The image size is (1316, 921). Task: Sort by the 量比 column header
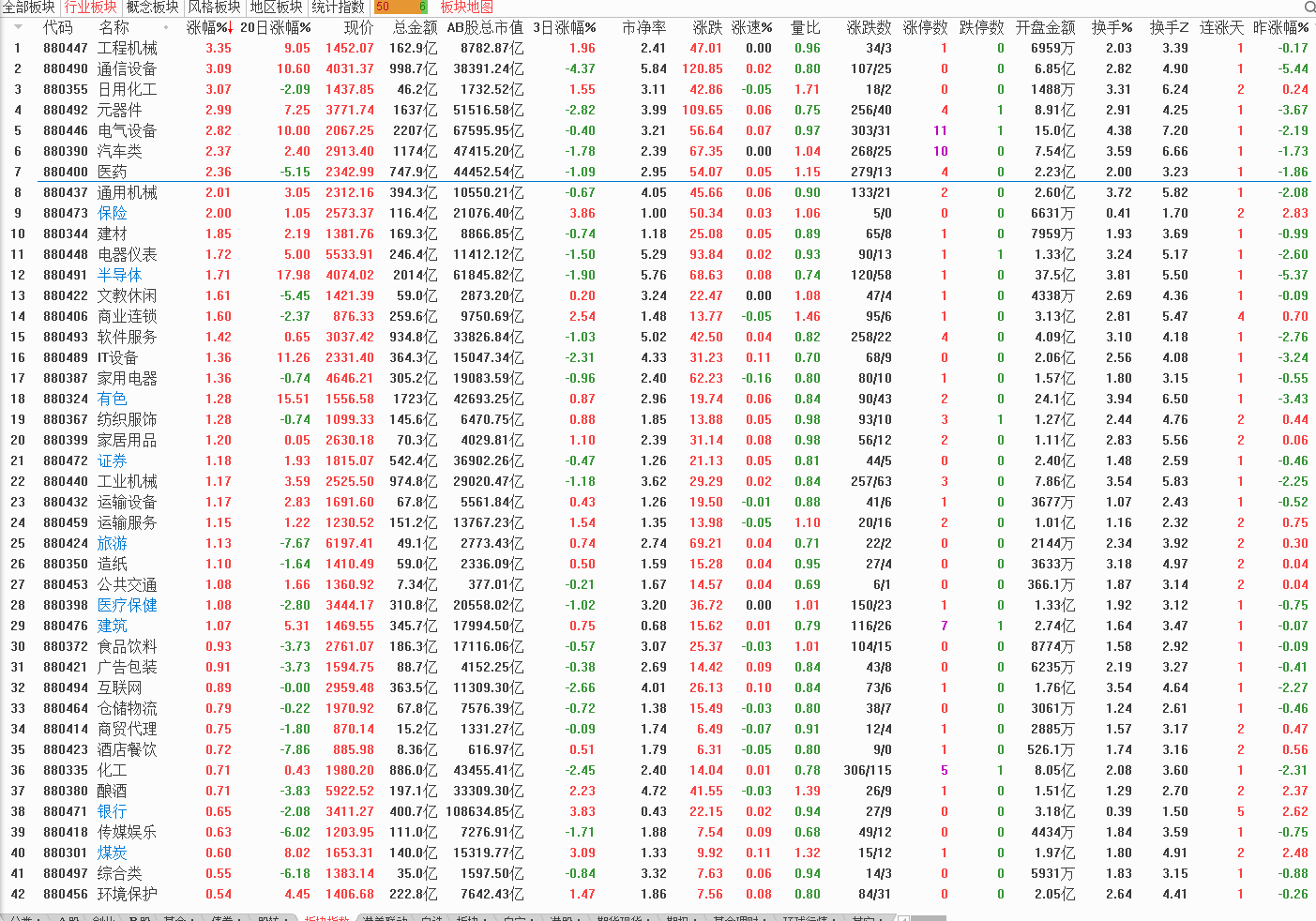point(806,28)
